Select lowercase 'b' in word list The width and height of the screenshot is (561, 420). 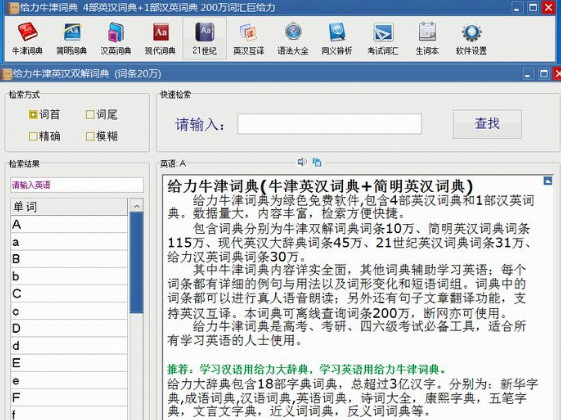(x=69, y=277)
